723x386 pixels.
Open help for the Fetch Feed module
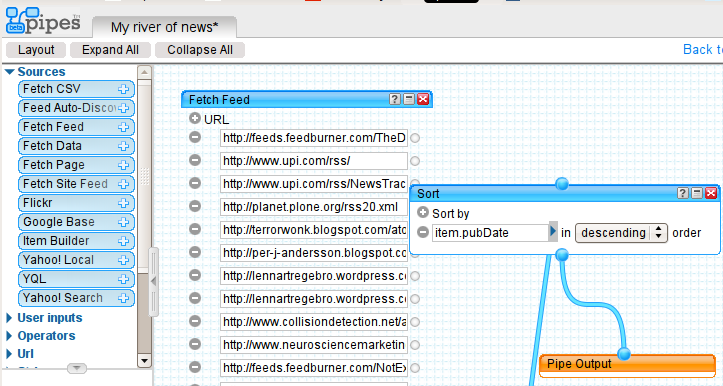394,99
